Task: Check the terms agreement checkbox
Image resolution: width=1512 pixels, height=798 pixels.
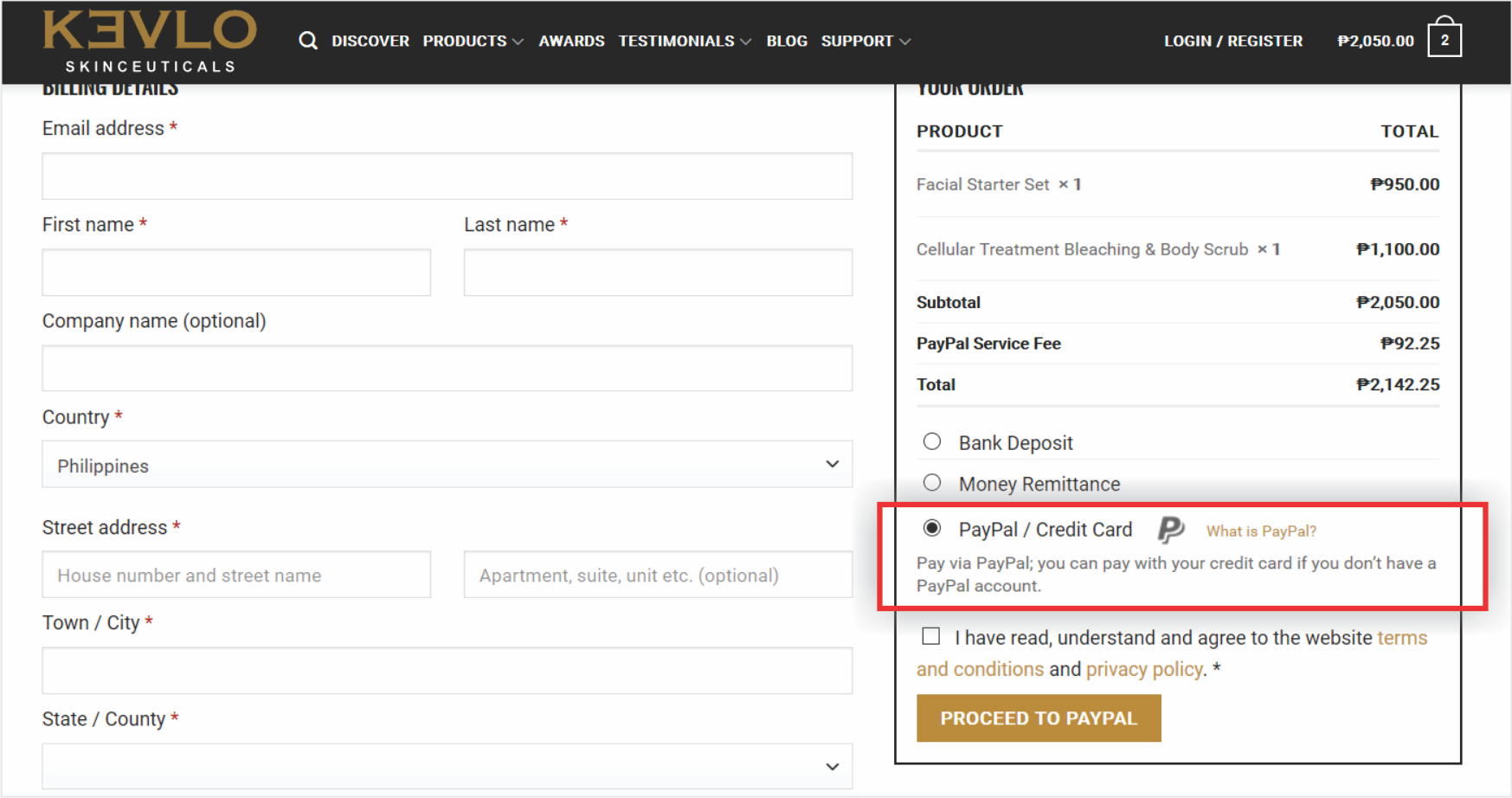Action: point(930,637)
